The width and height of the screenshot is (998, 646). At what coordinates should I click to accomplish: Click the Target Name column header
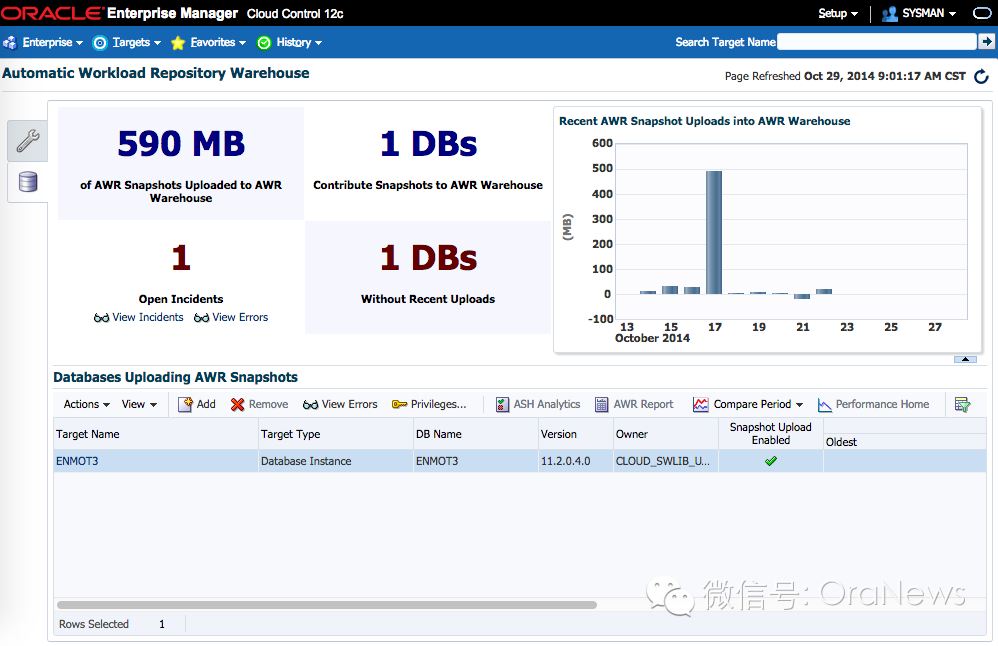(155, 434)
